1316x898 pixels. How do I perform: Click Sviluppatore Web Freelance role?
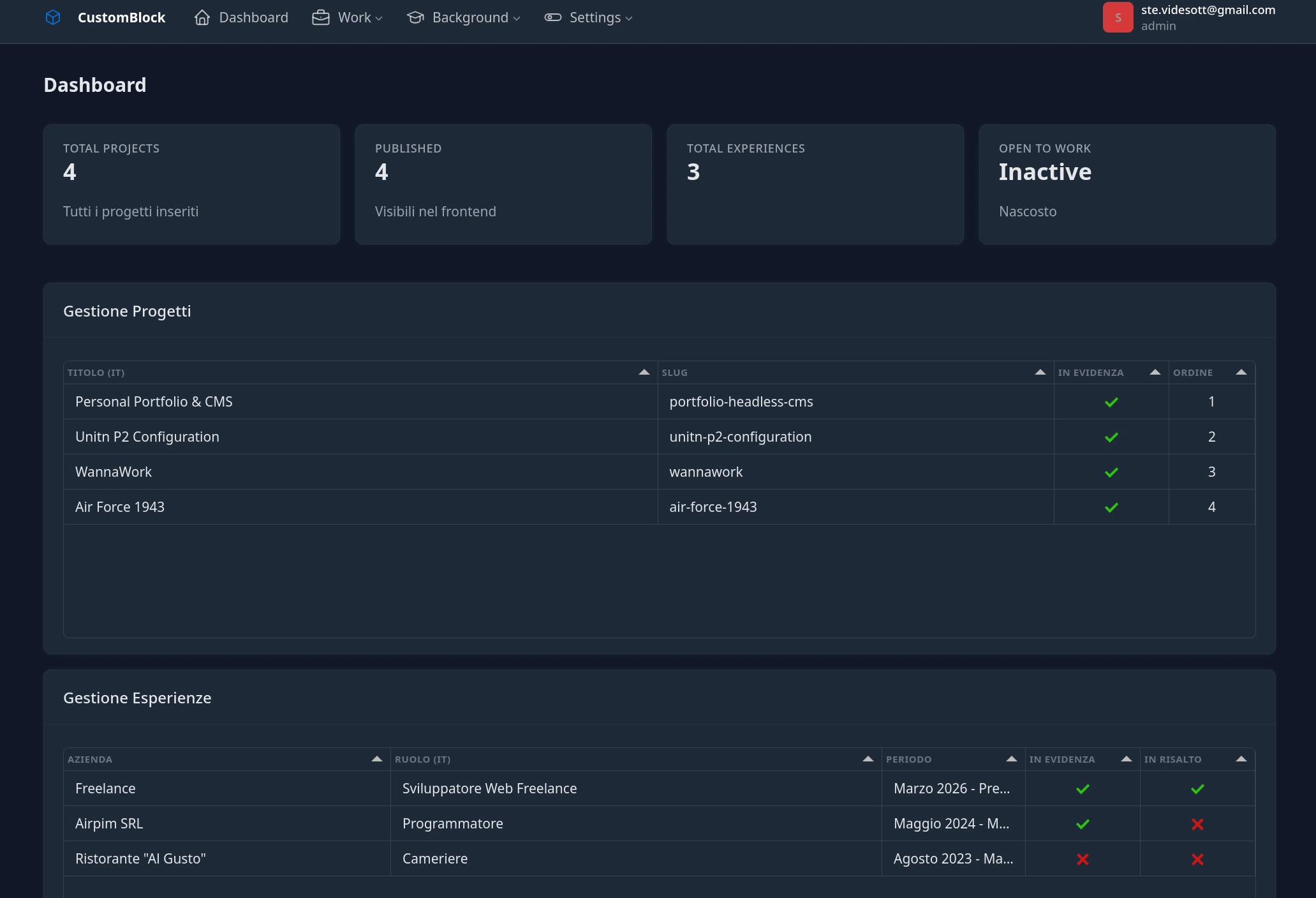(x=489, y=788)
